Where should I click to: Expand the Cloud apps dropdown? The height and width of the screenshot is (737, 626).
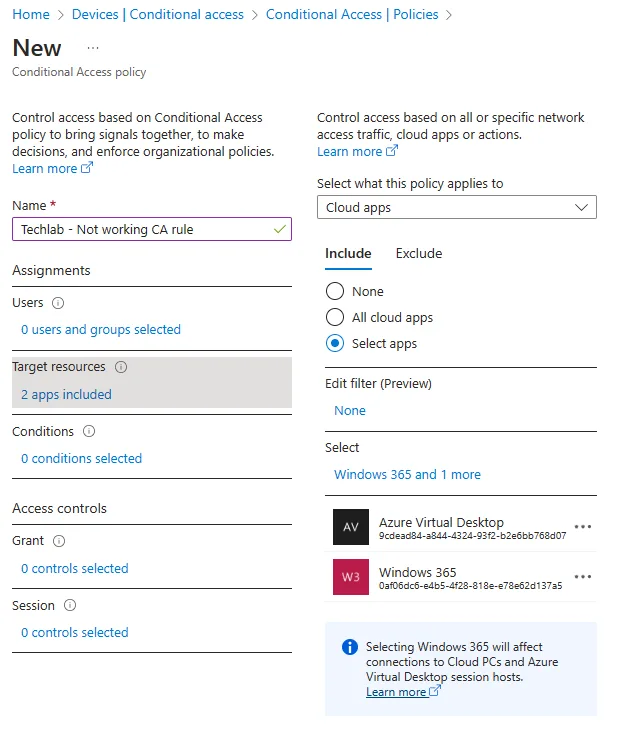coord(457,207)
